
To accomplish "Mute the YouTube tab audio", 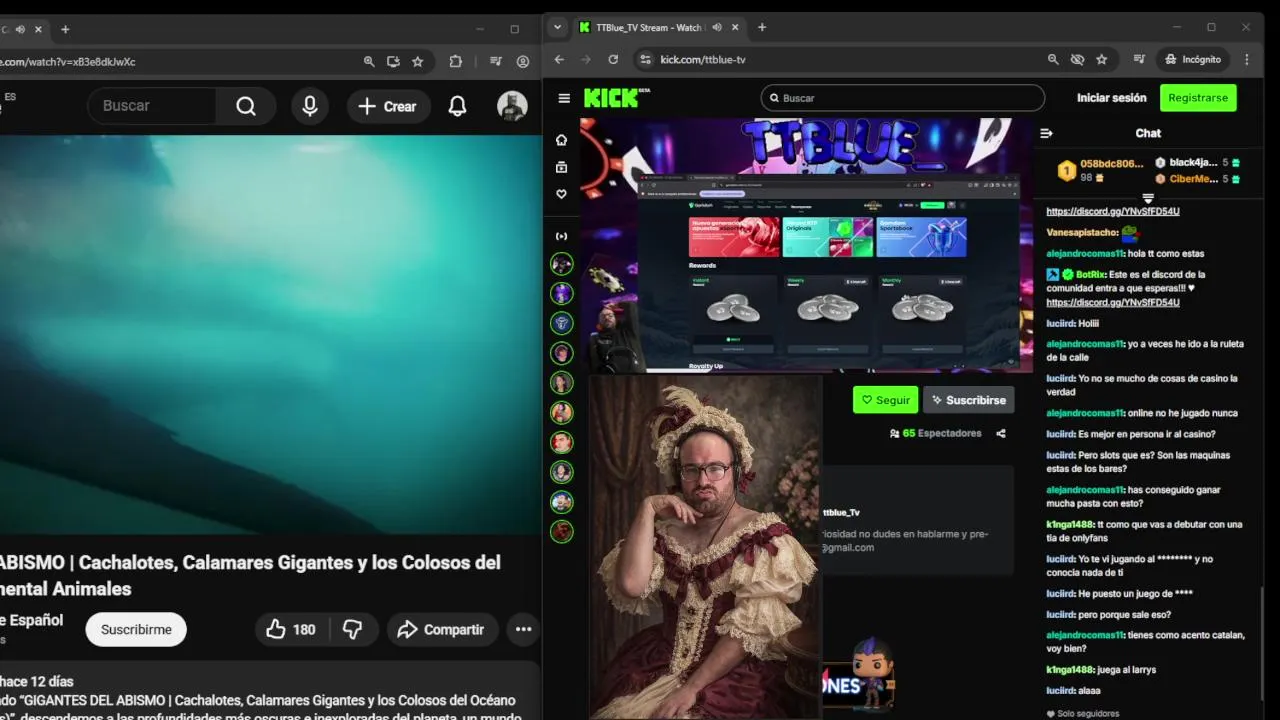I will tap(20, 29).
